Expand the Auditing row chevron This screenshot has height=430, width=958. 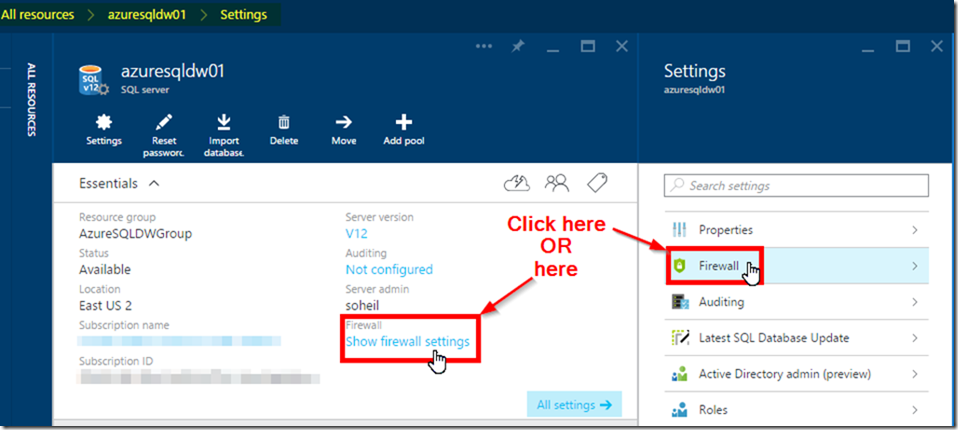click(915, 302)
